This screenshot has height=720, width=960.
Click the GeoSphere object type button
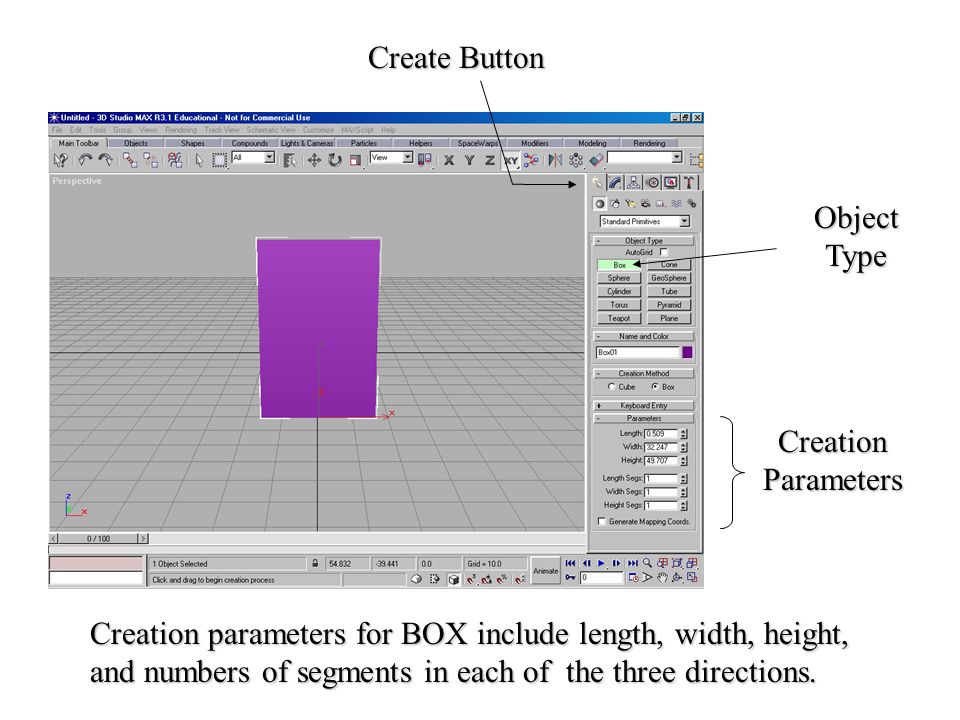669,278
